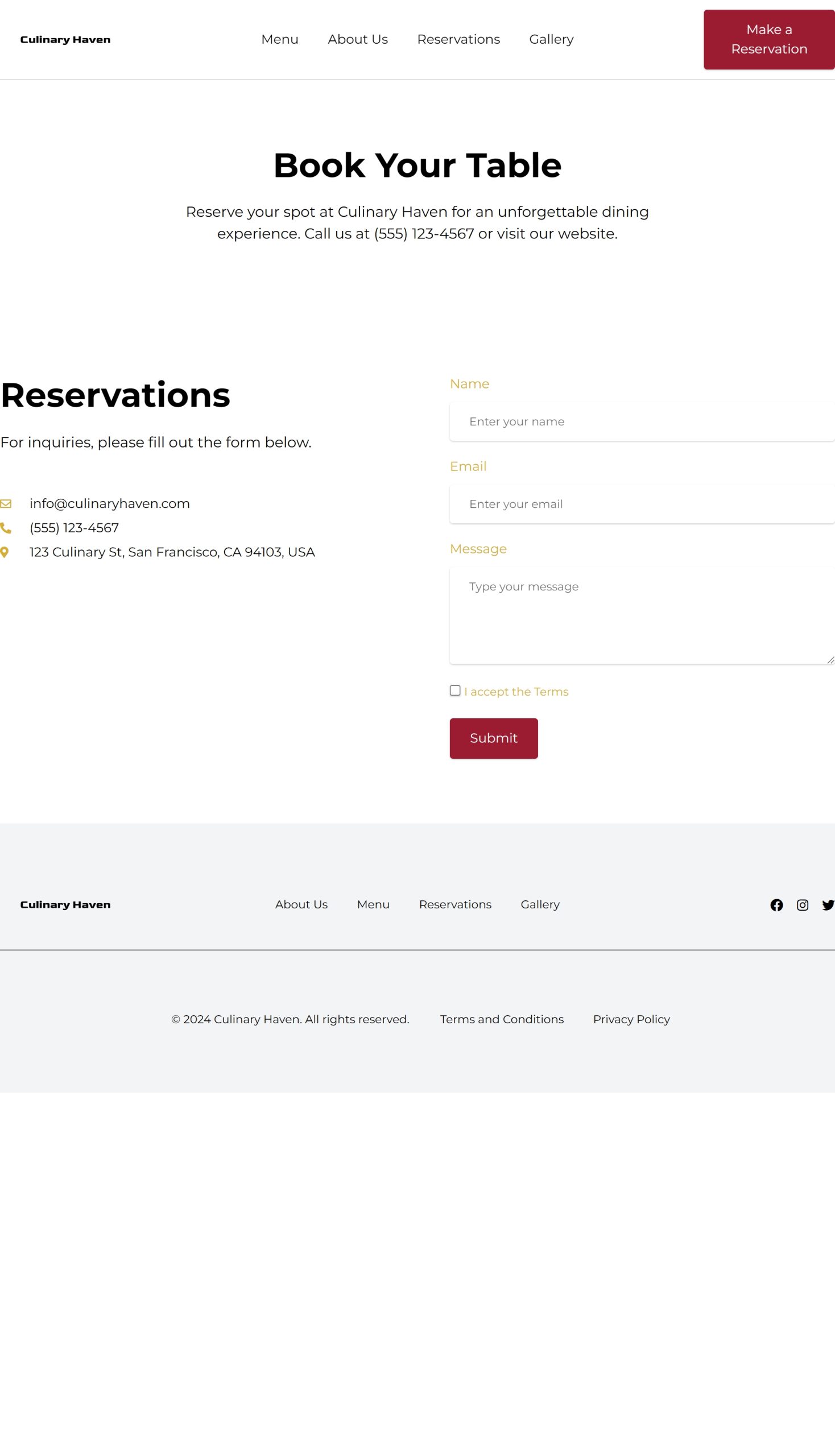835x1456 pixels.
Task: Submit the reservation form
Action: [494, 738]
